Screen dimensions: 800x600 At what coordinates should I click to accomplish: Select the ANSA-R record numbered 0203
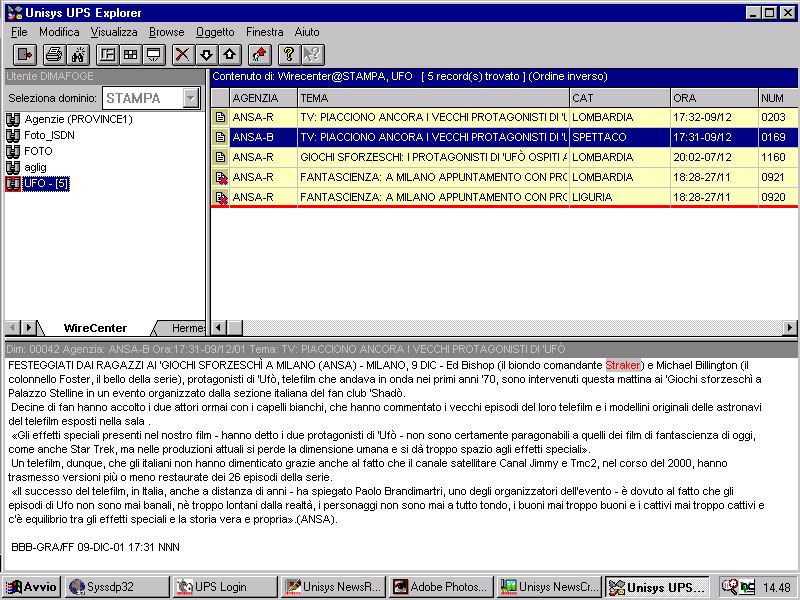505,117
